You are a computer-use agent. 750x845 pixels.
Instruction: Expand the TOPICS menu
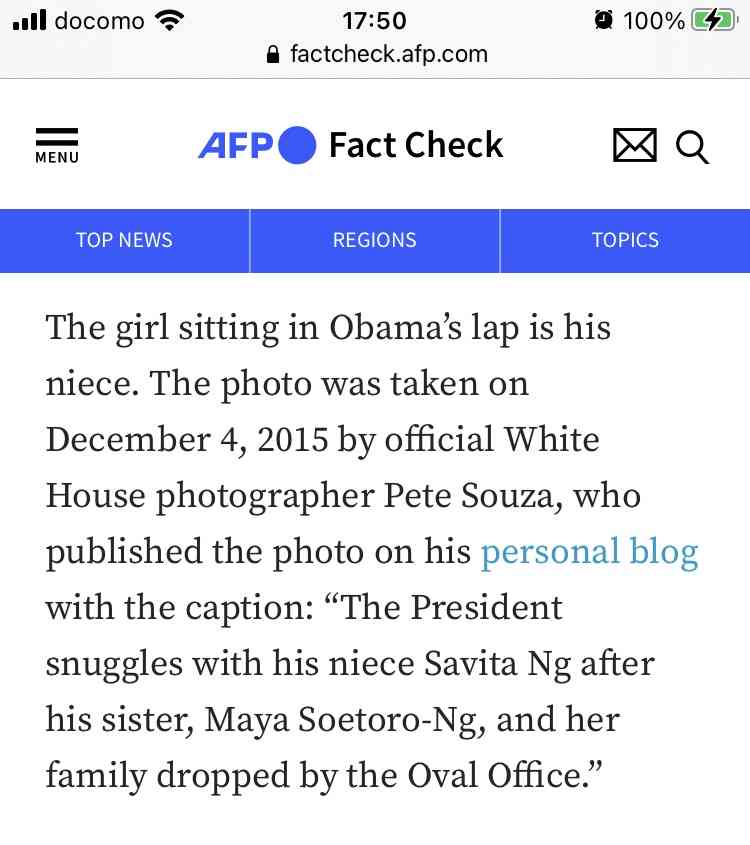pos(625,240)
